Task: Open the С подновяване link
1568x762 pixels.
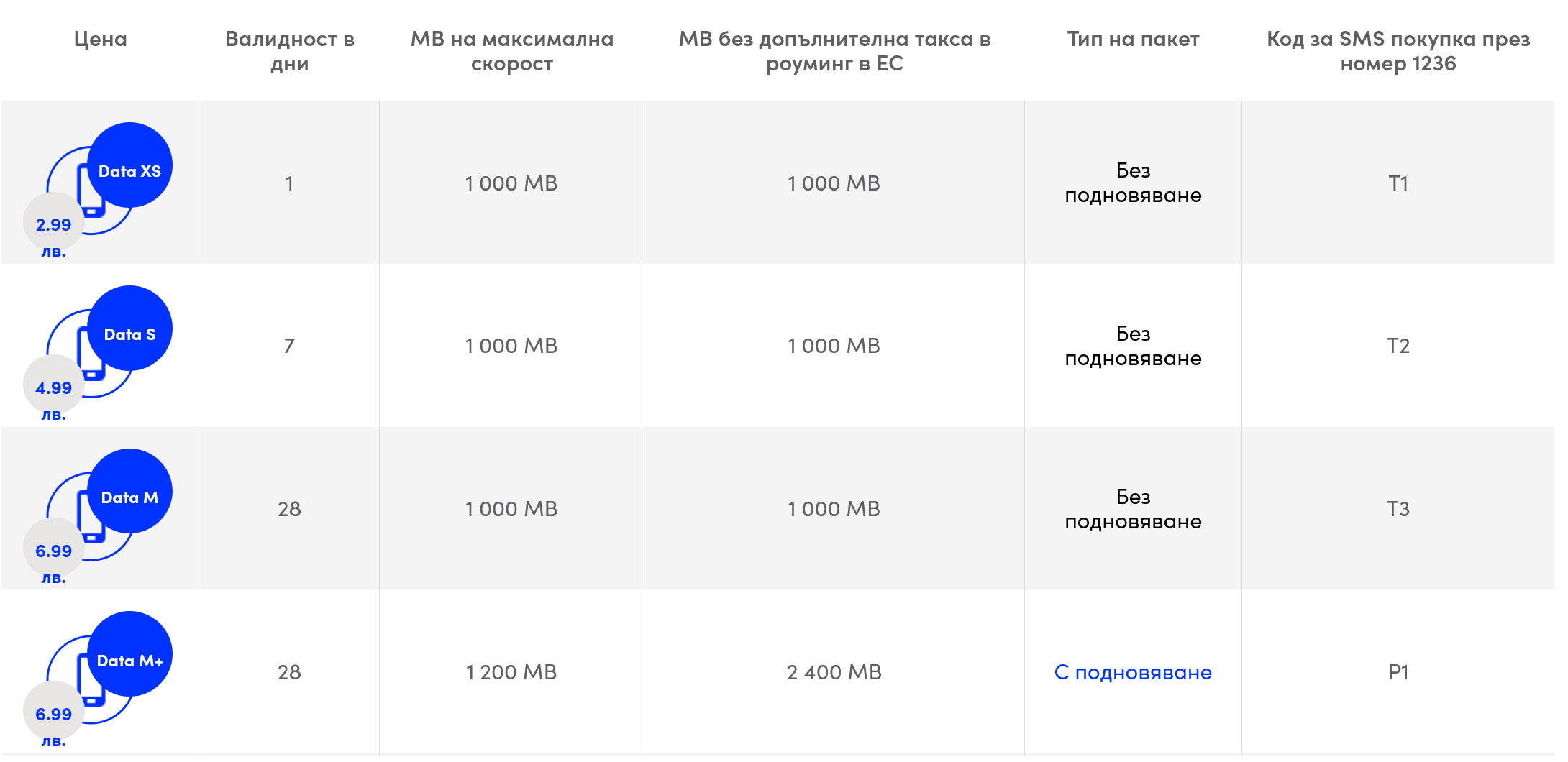Action: [1133, 673]
